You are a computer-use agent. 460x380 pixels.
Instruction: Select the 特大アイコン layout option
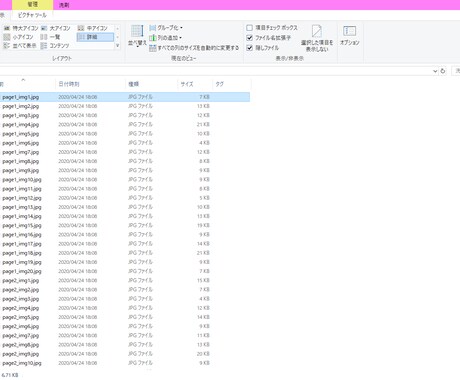click(21, 28)
